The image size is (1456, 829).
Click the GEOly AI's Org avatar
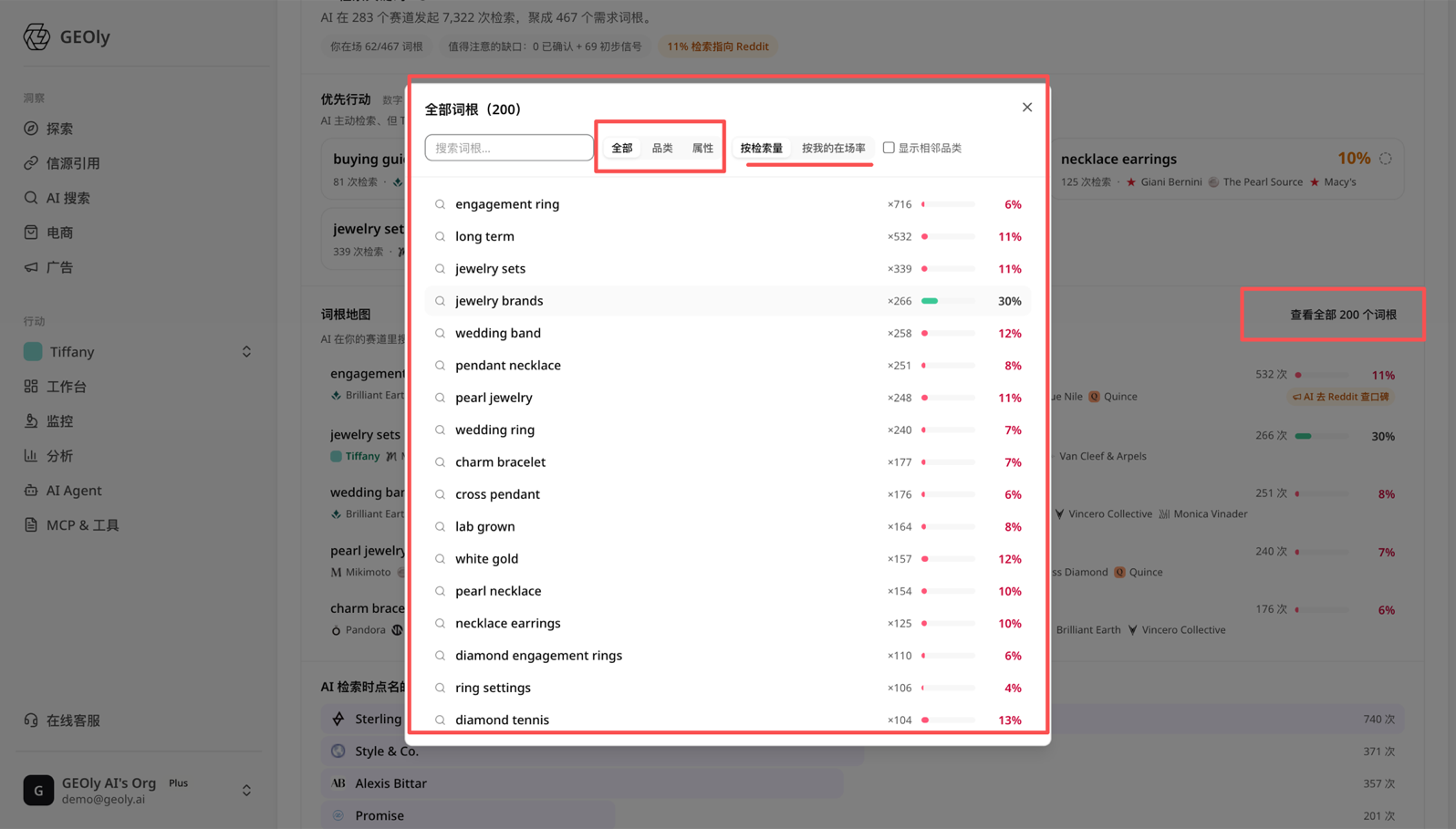point(38,790)
